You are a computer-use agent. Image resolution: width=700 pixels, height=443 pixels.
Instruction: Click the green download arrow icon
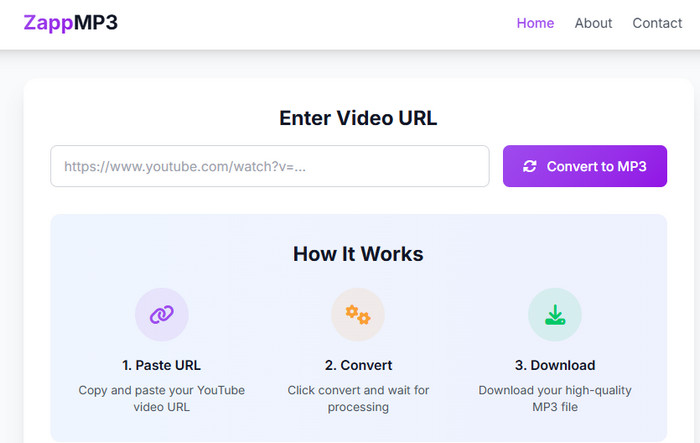[x=554, y=315]
